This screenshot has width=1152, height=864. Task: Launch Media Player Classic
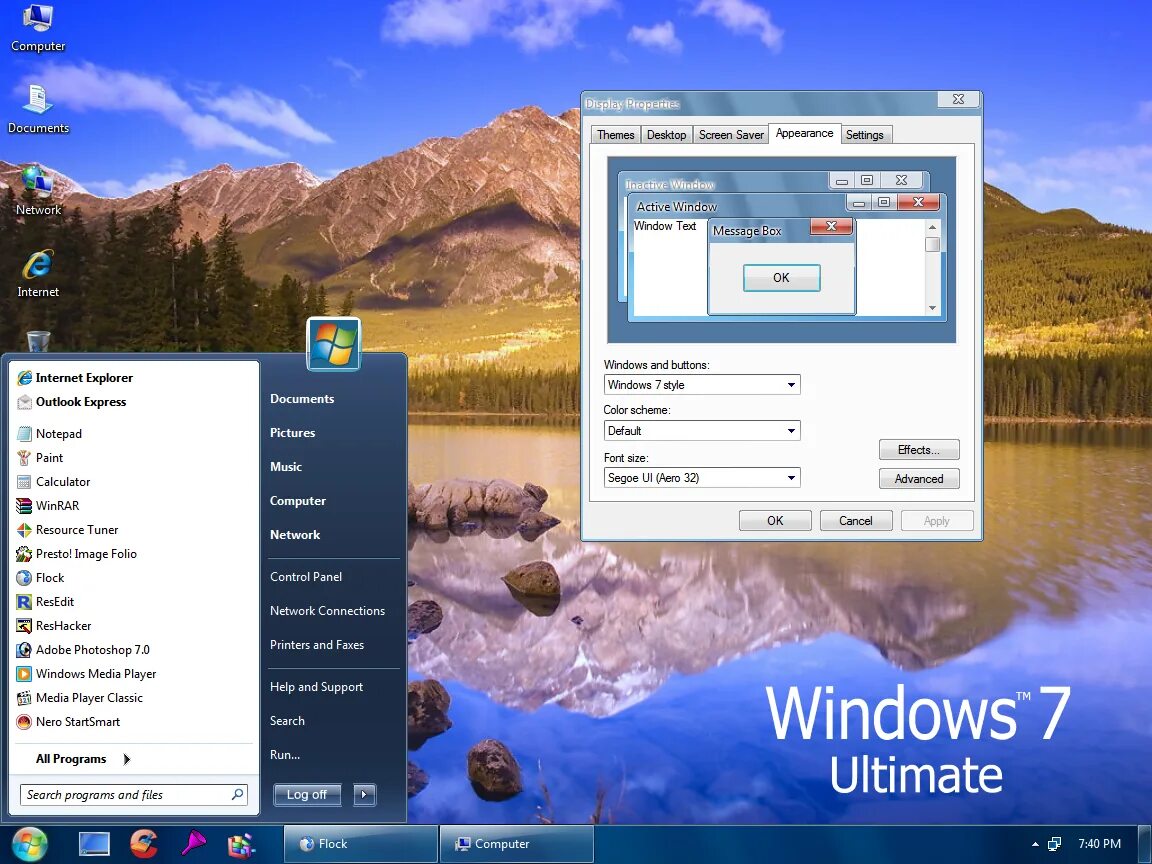pyautogui.click(x=79, y=698)
